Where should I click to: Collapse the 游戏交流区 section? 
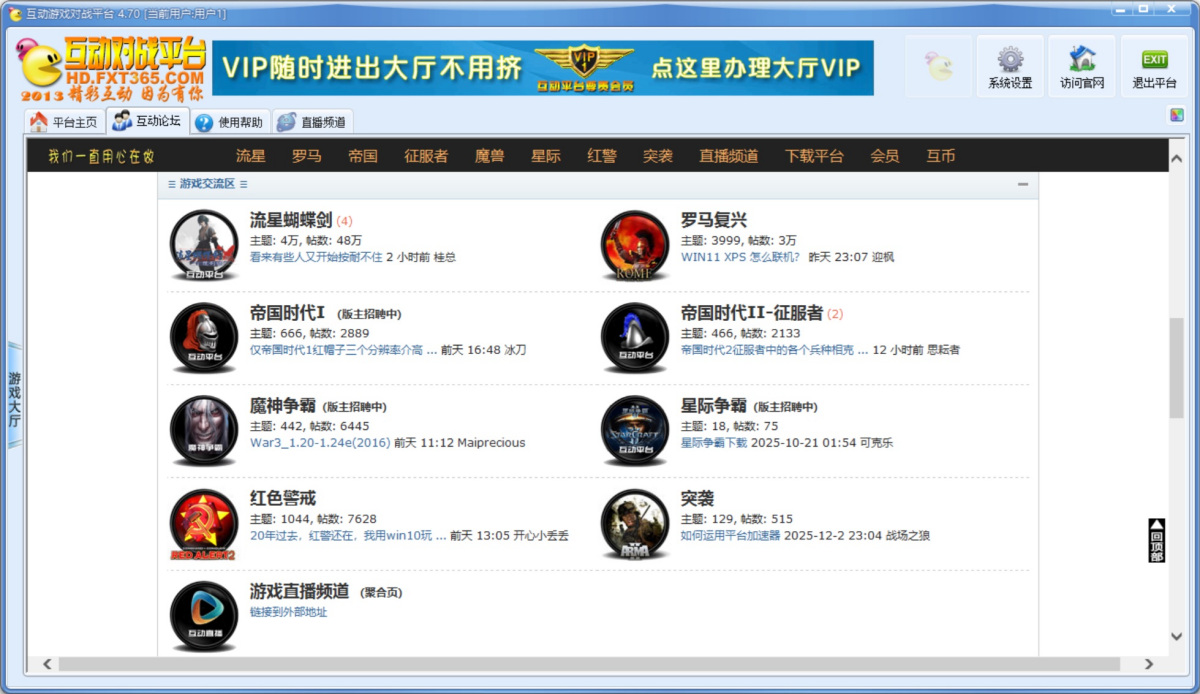(x=1023, y=184)
